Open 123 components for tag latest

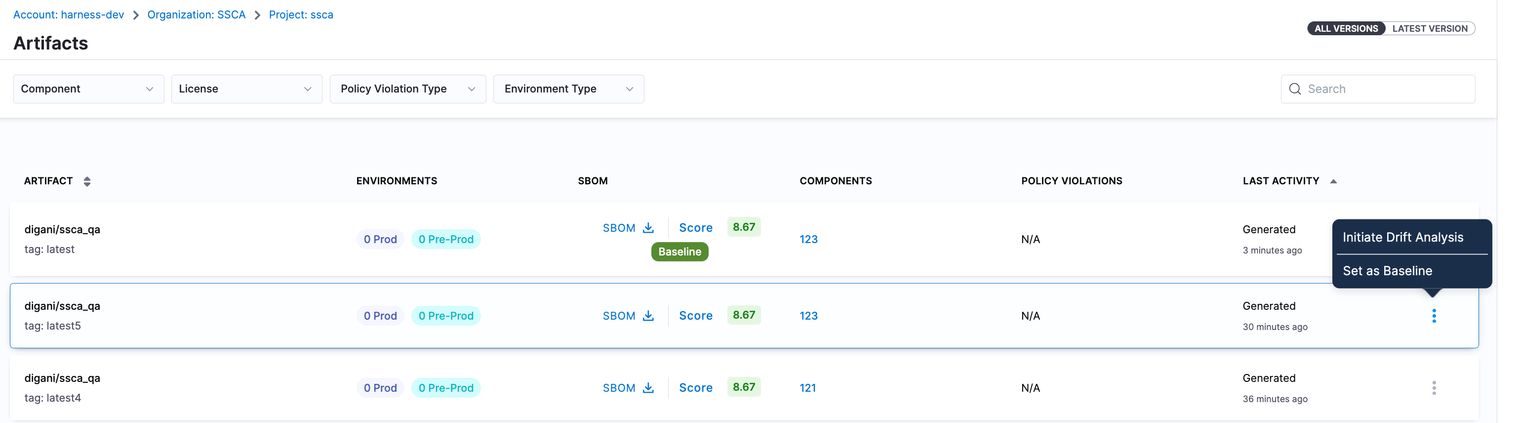point(809,240)
